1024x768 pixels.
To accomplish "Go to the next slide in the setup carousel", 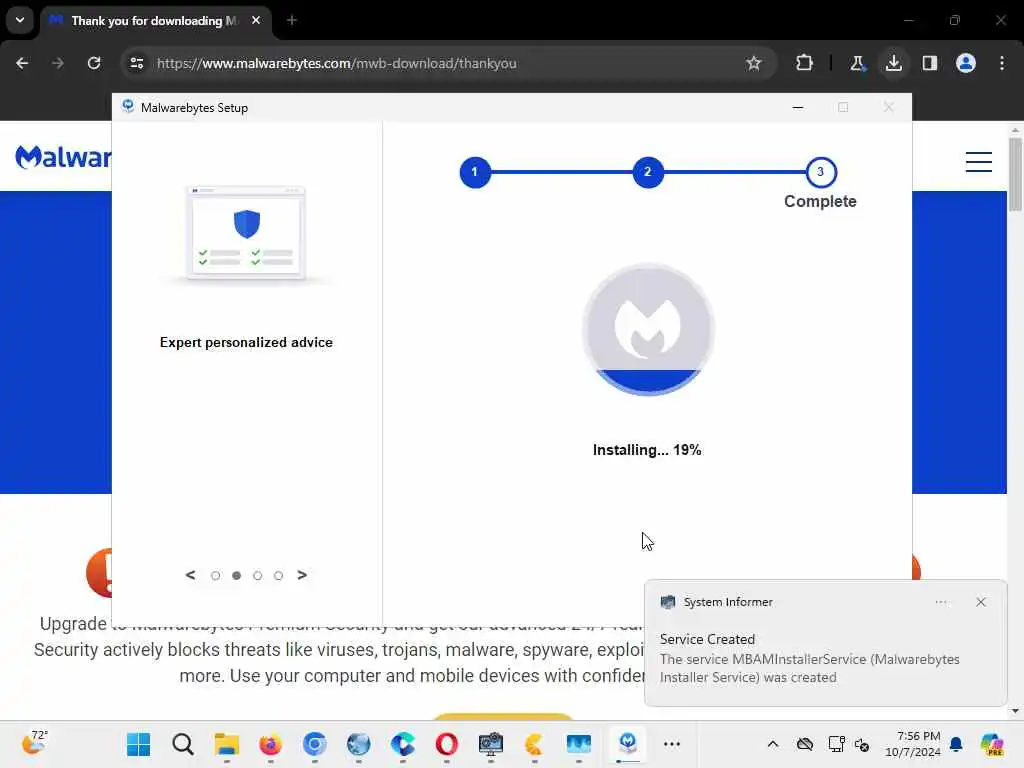I will [302, 575].
